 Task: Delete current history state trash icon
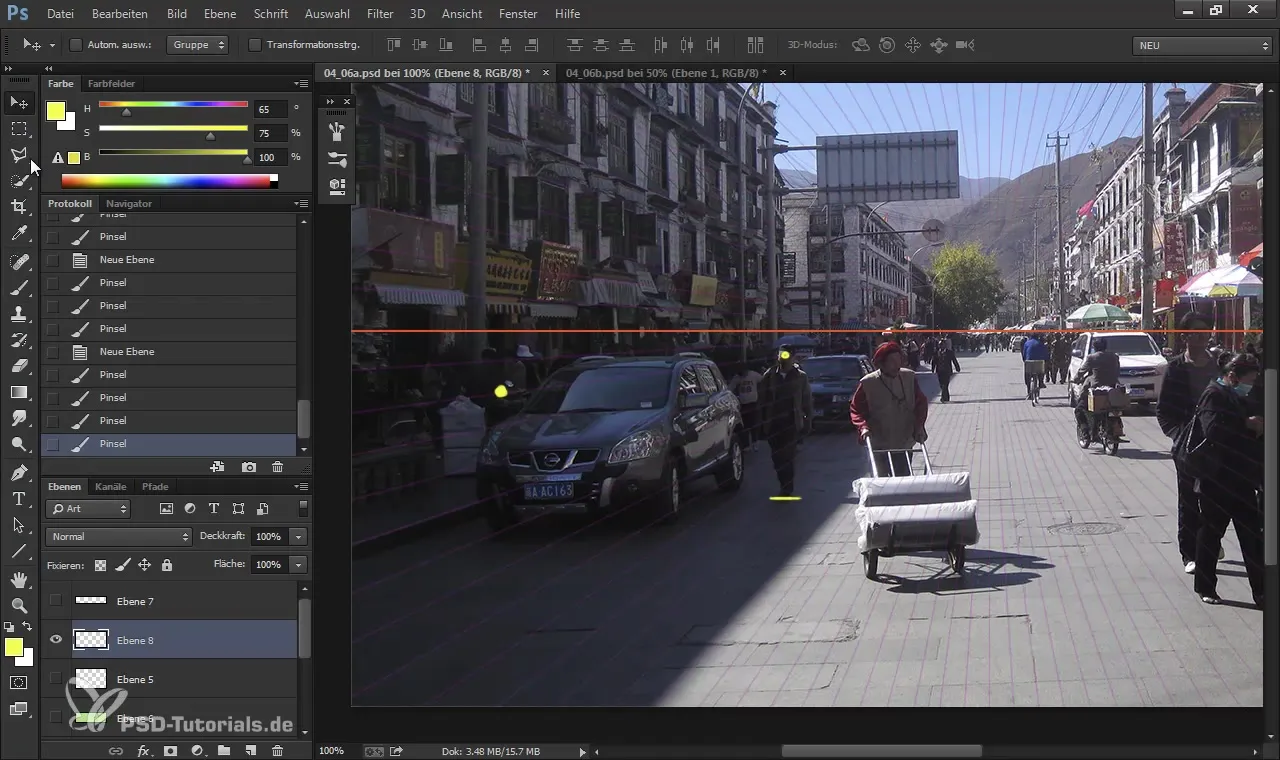277,467
